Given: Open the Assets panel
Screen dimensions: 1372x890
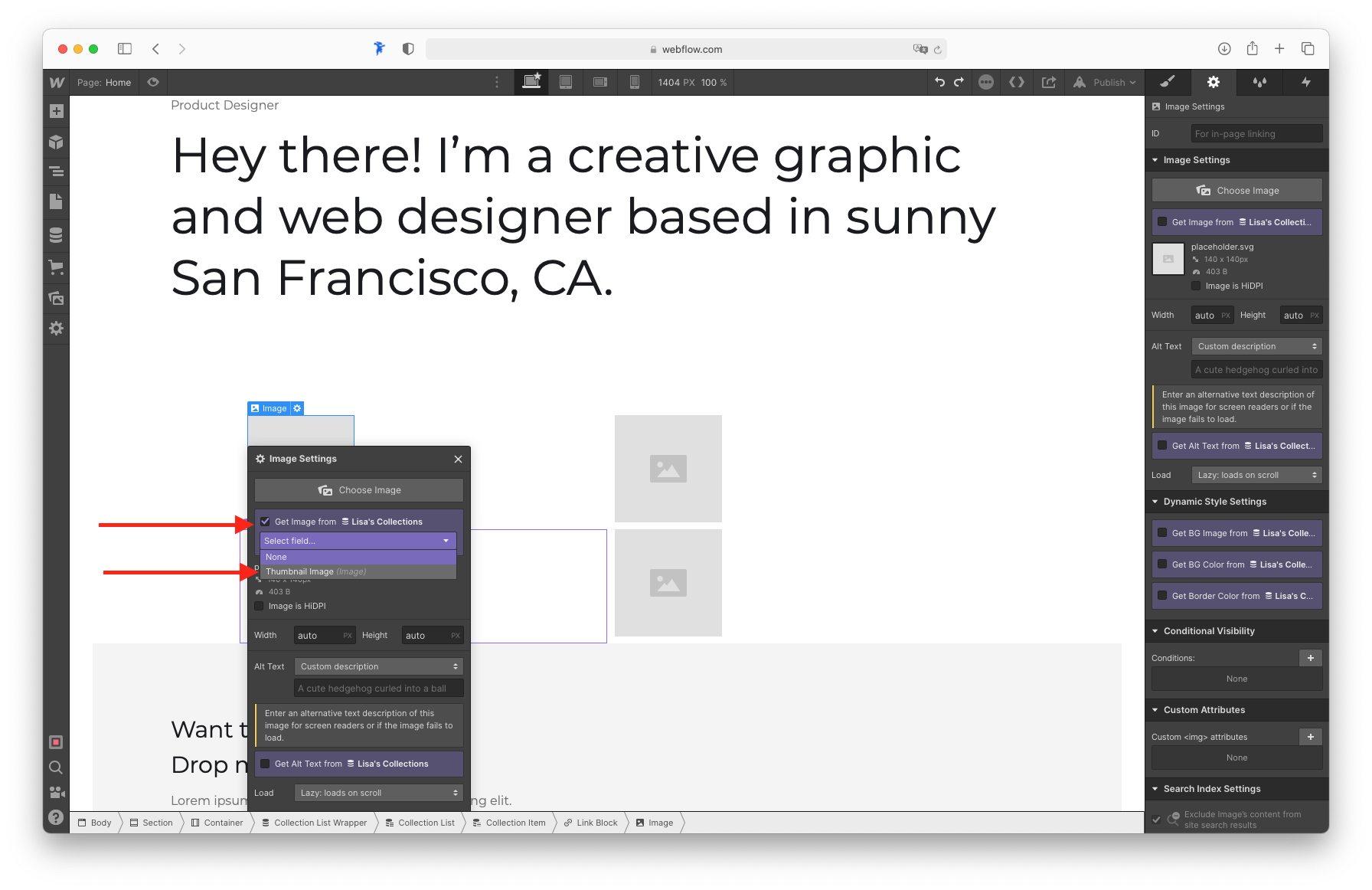Looking at the screenshot, I should click(x=56, y=298).
